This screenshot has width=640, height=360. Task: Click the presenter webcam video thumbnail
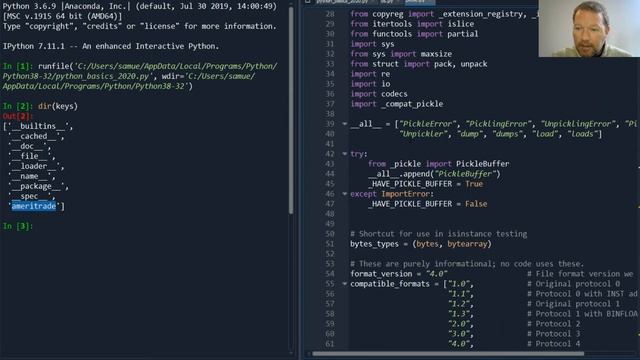click(589, 28)
